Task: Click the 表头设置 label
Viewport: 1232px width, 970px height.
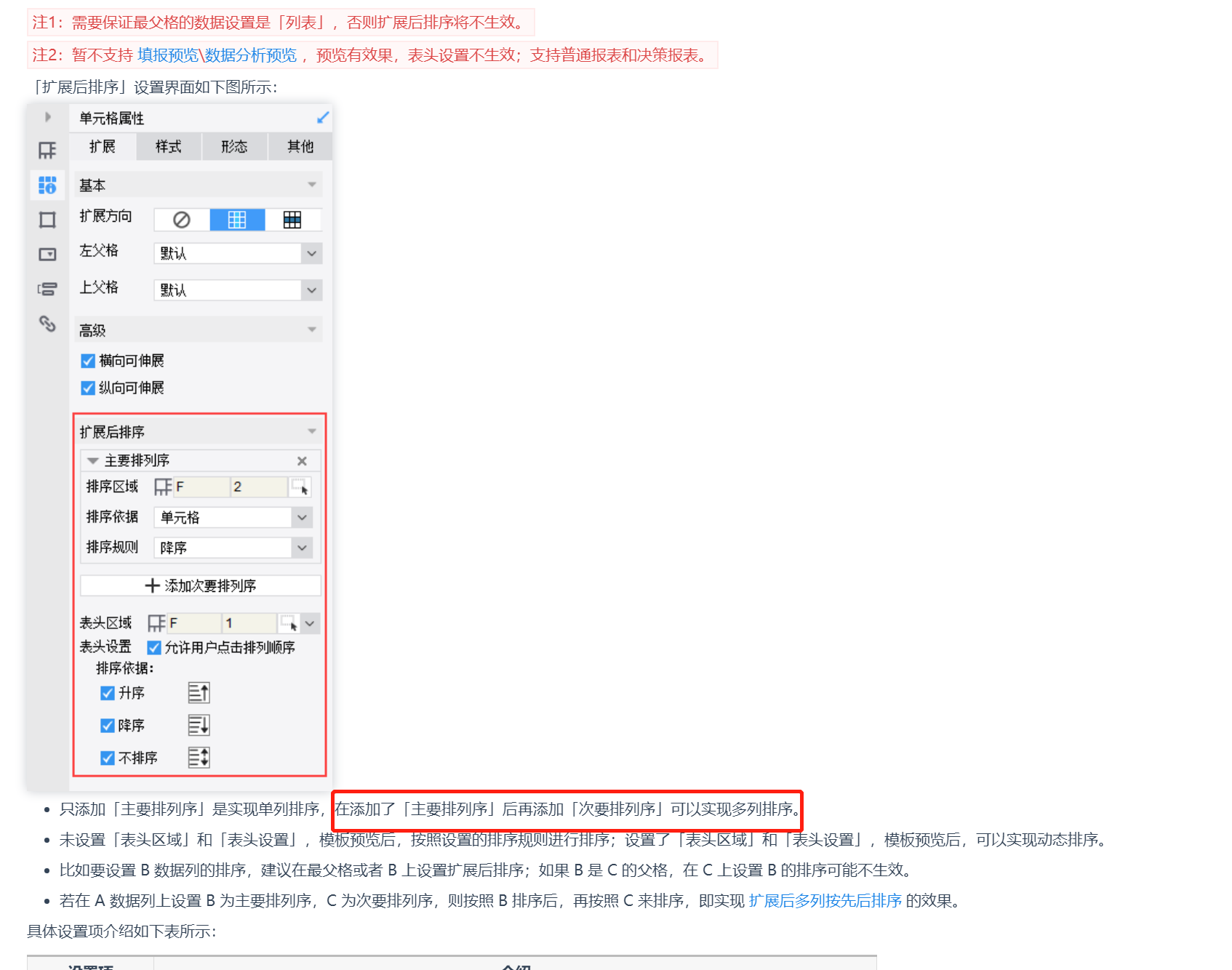Action: (105, 646)
